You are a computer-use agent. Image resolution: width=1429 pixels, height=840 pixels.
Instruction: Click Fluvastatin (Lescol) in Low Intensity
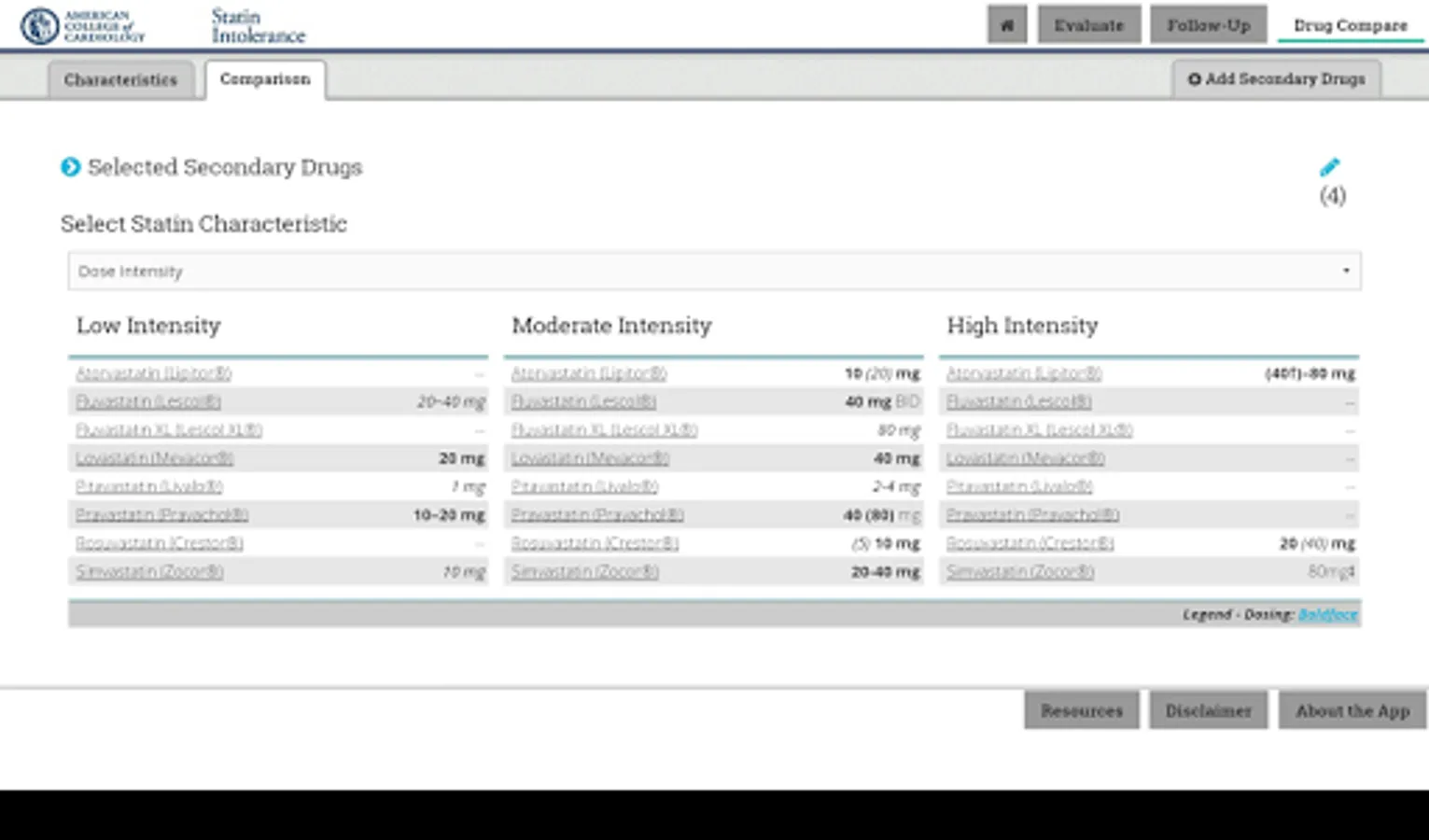click(148, 401)
